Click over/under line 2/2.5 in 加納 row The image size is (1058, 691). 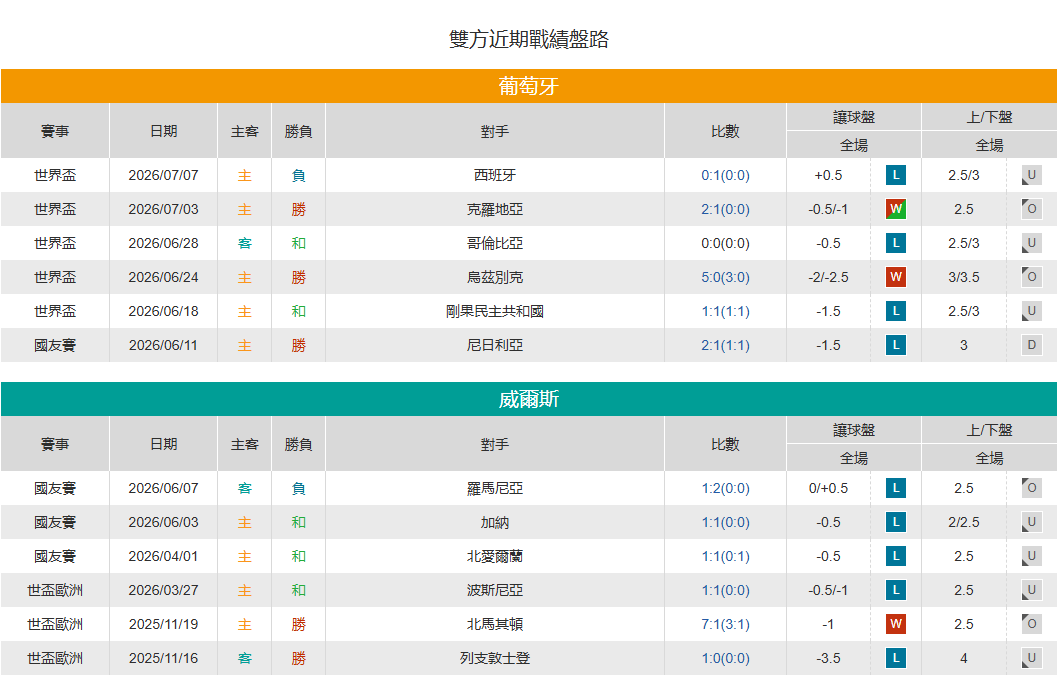(x=964, y=522)
